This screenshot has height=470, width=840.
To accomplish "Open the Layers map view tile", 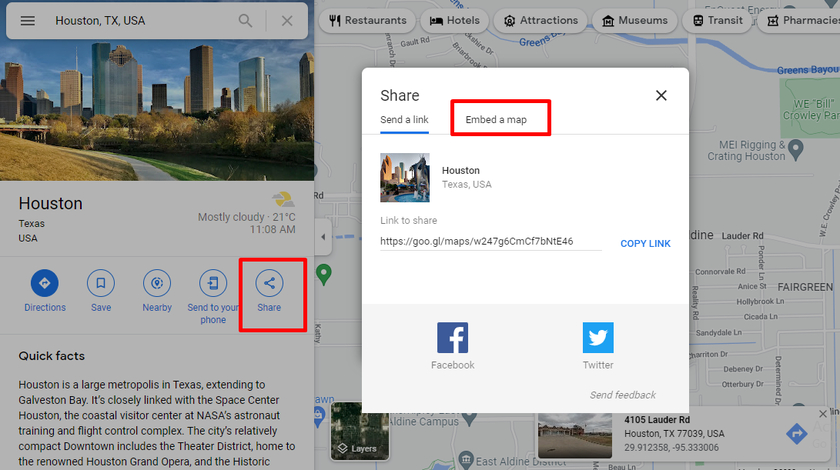I will click(359, 431).
